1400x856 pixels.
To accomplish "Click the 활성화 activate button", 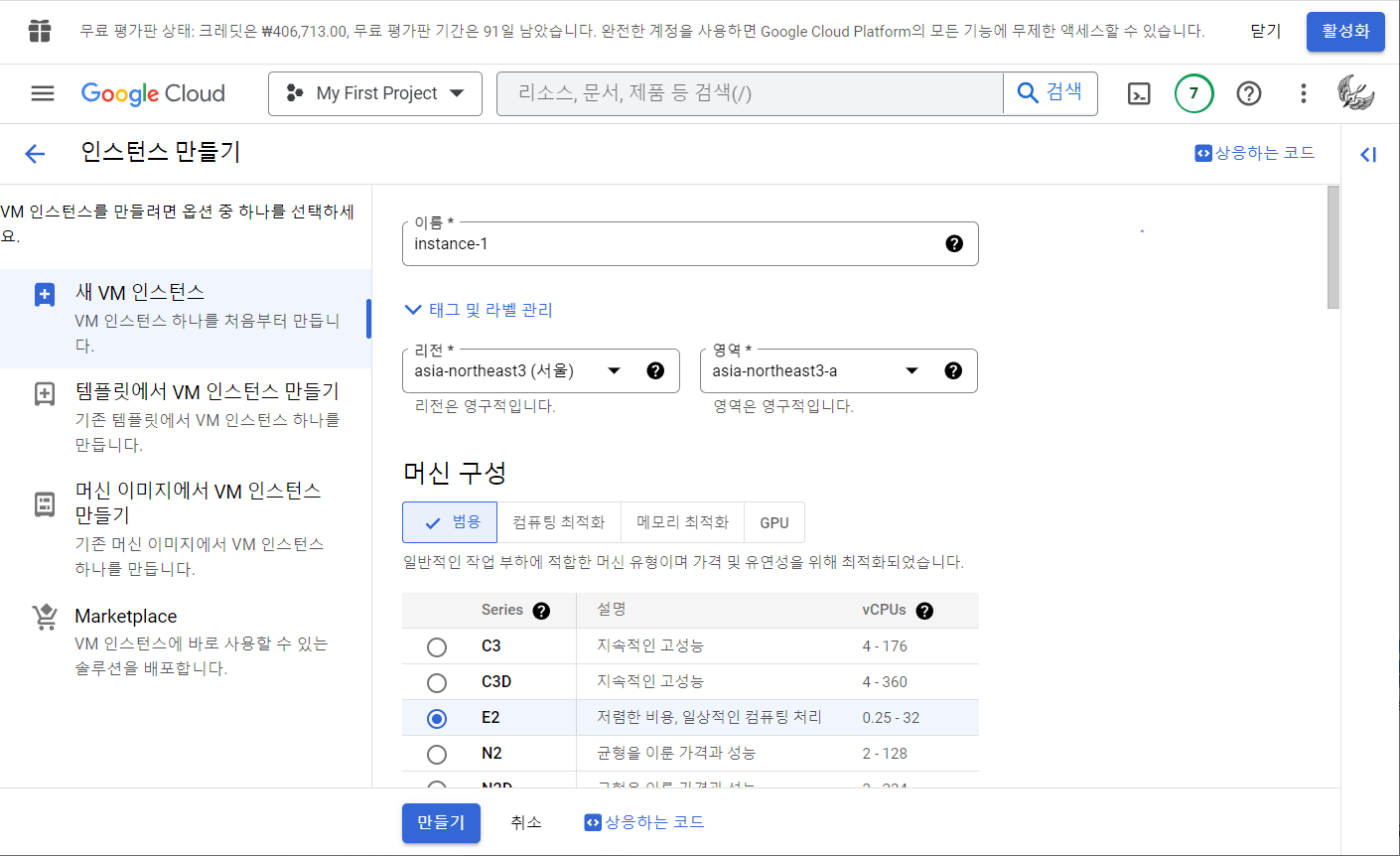I will [x=1345, y=32].
